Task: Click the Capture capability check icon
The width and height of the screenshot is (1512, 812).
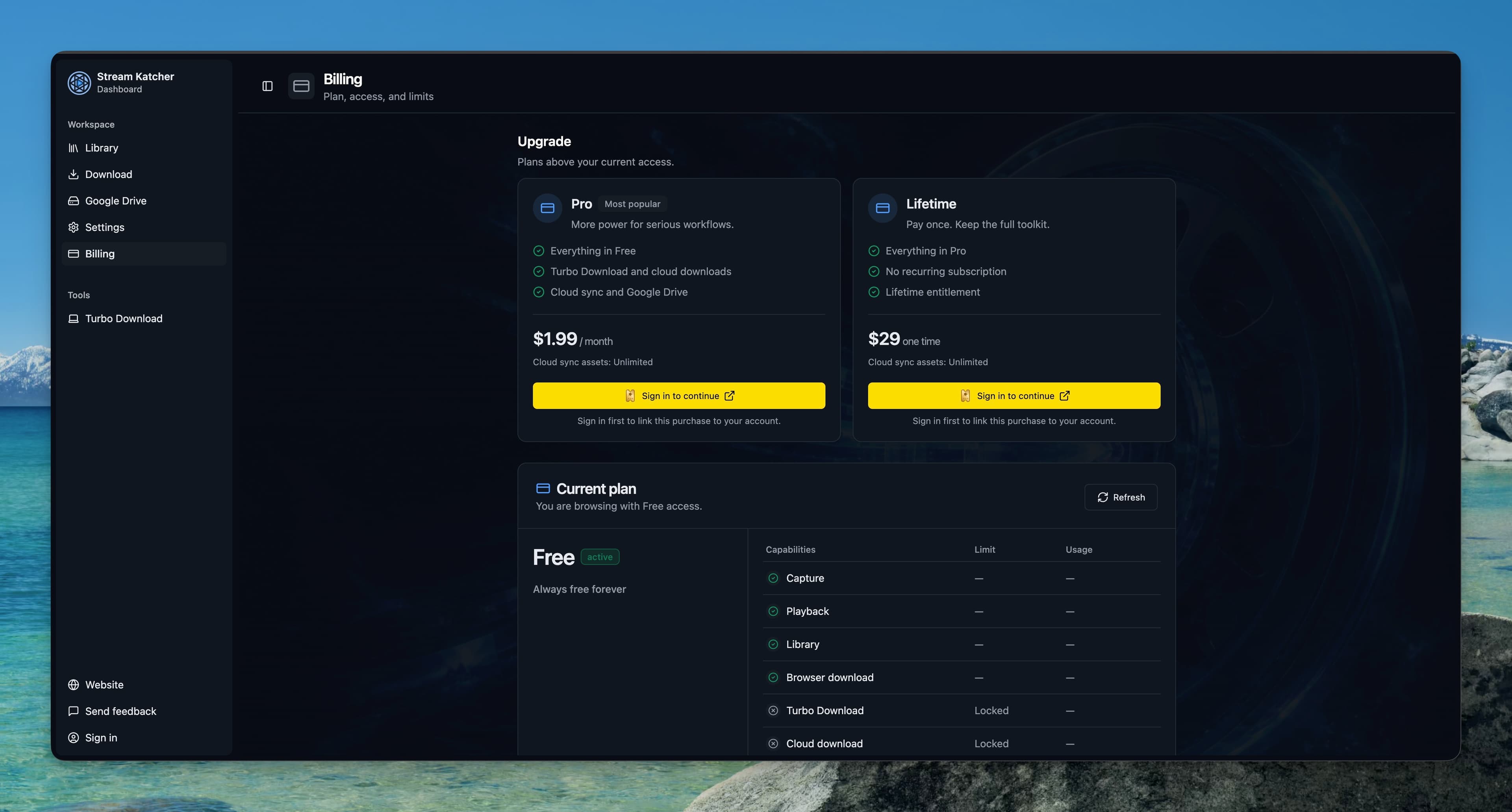Action: [x=773, y=578]
